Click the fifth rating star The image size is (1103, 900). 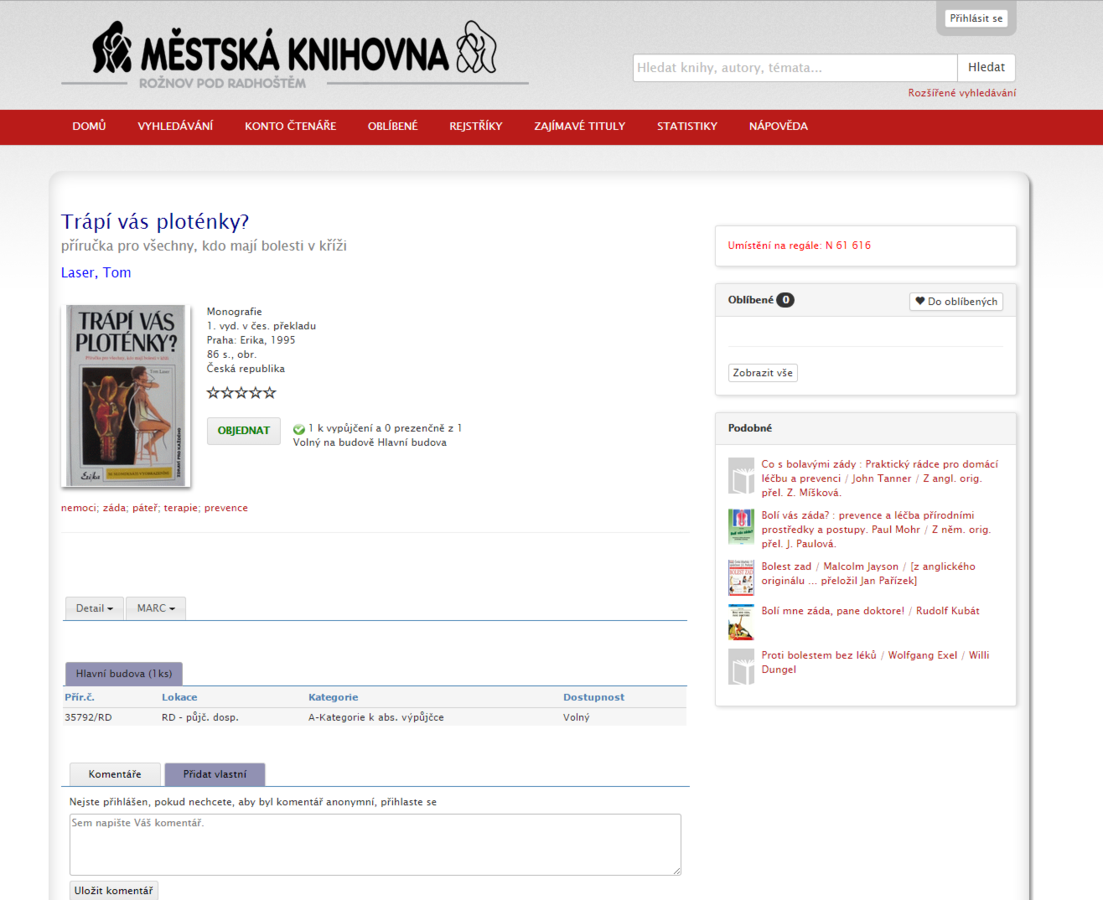coord(269,393)
